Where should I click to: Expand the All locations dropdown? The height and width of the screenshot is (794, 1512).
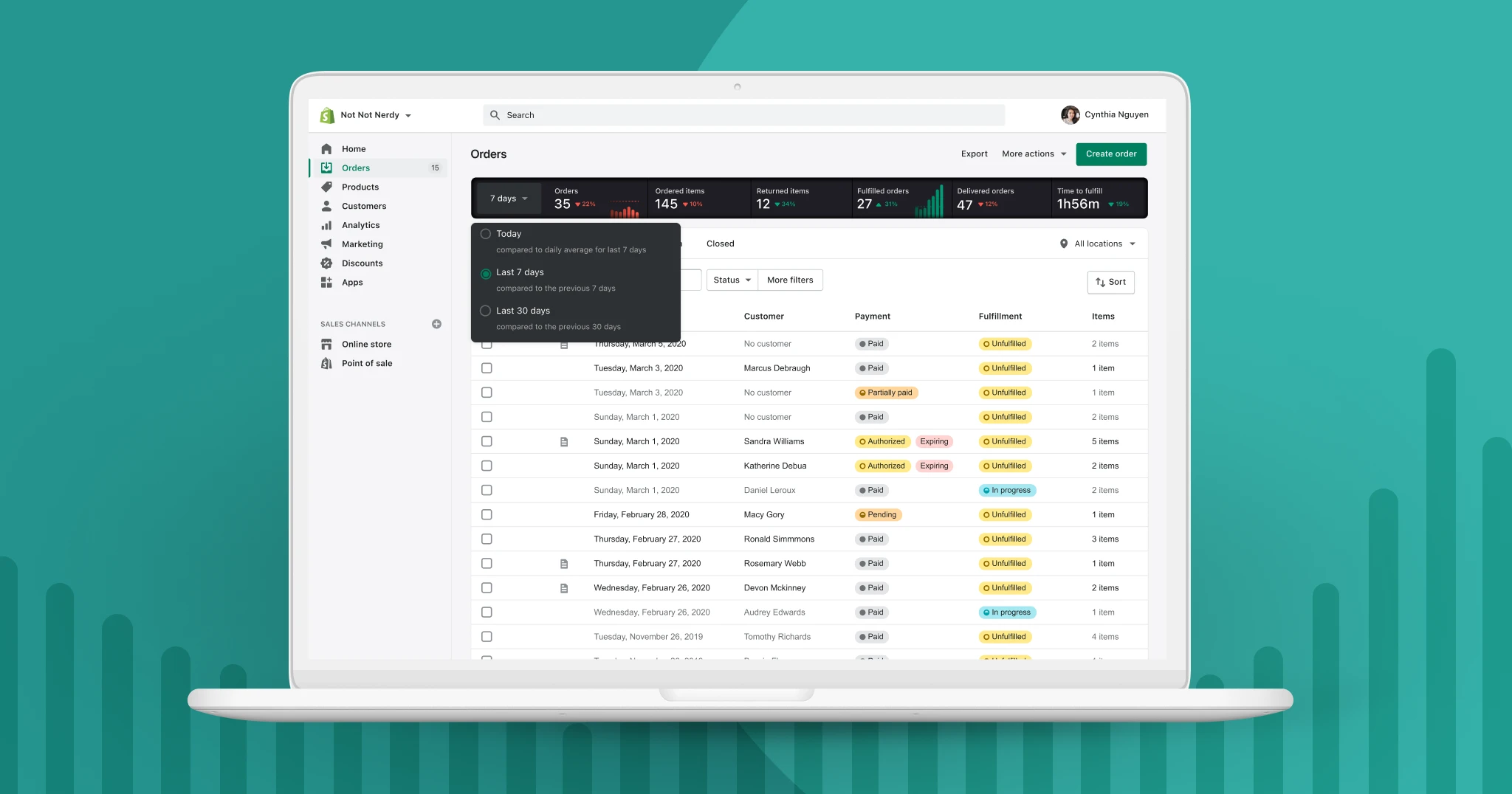coord(1098,244)
